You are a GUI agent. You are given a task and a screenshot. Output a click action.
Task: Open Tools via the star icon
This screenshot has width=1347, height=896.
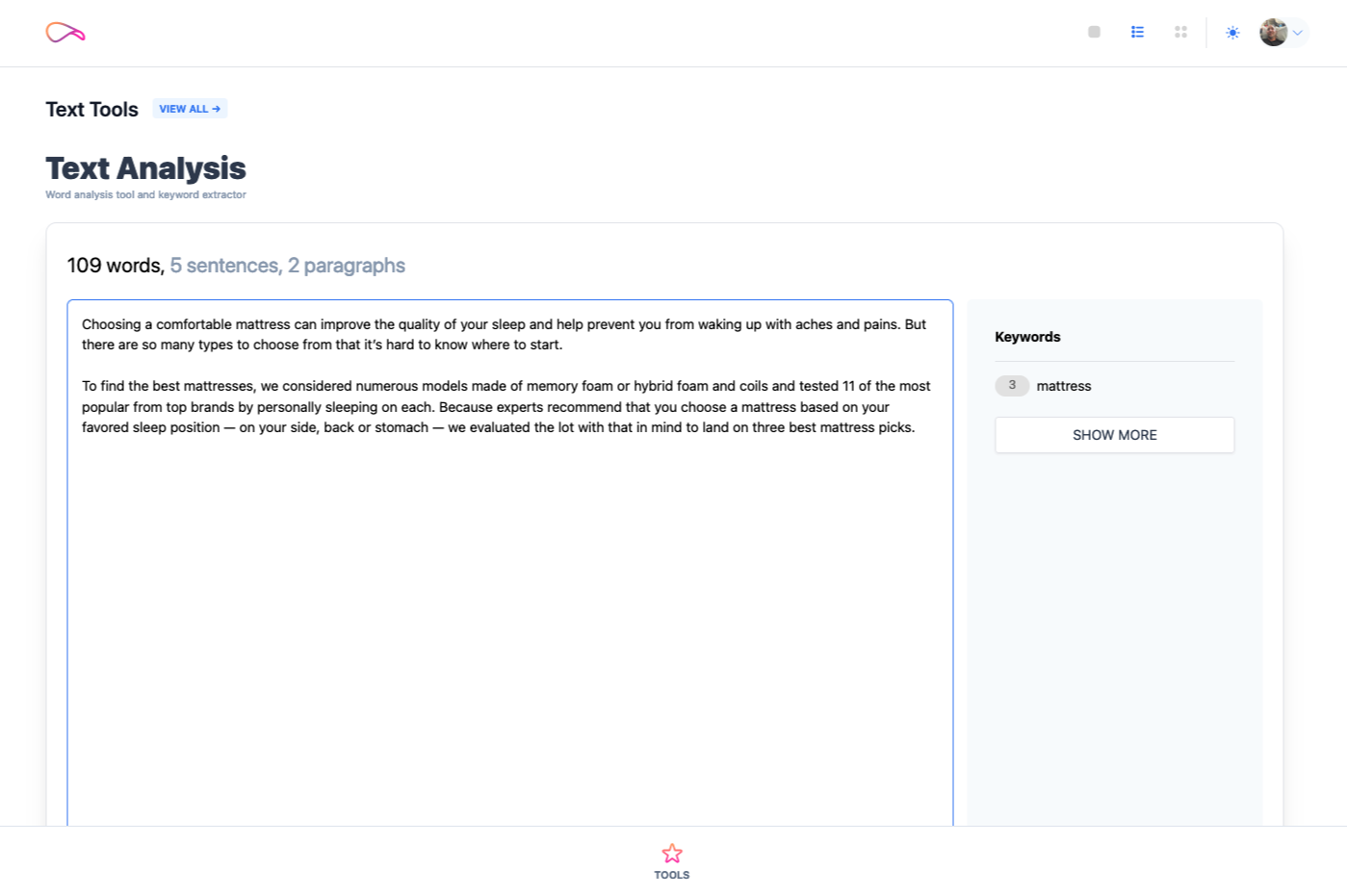click(672, 854)
